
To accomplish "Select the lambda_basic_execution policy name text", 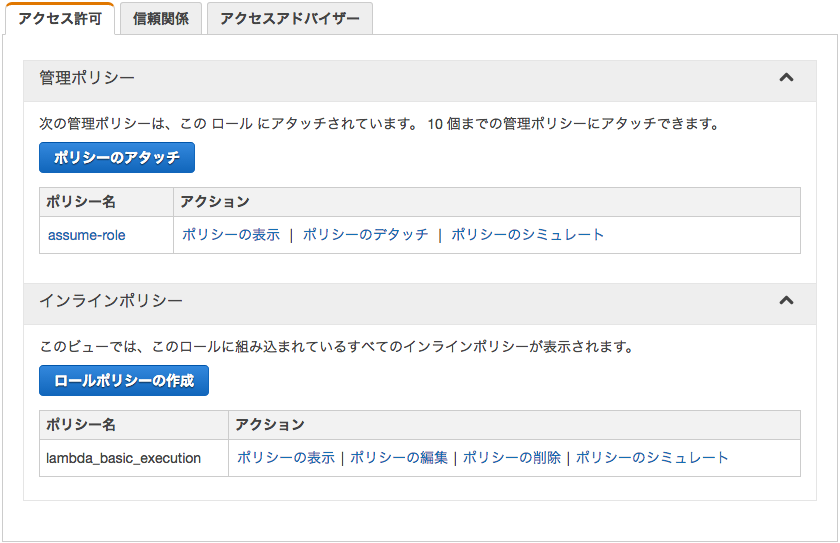I will coord(123,458).
